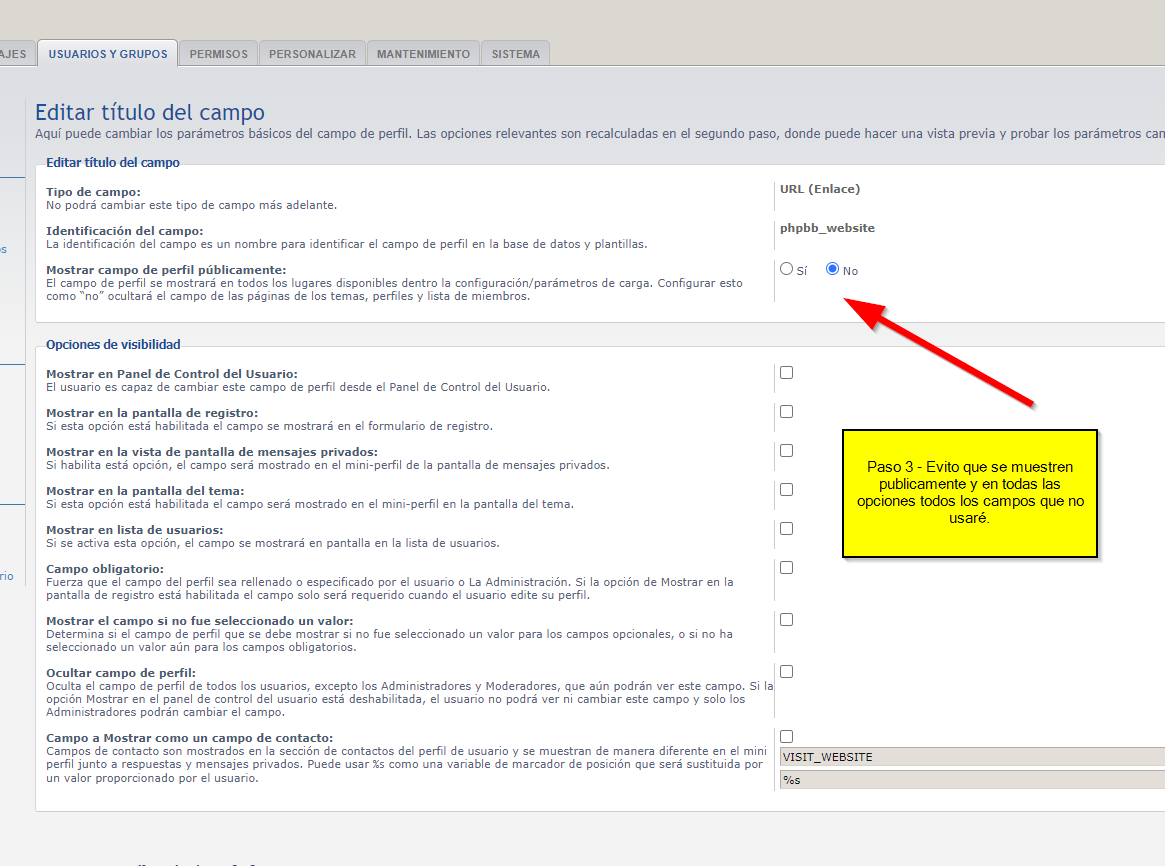Check 'Mostrar el campo si no fue seleccionado'
This screenshot has height=866, width=1165.
pos(787,620)
